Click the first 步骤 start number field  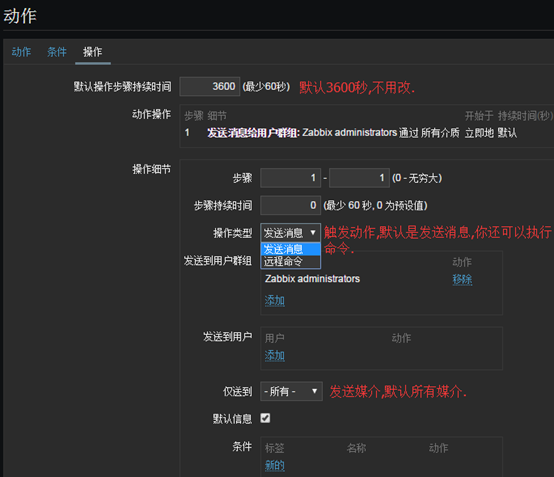pyautogui.click(x=290, y=178)
